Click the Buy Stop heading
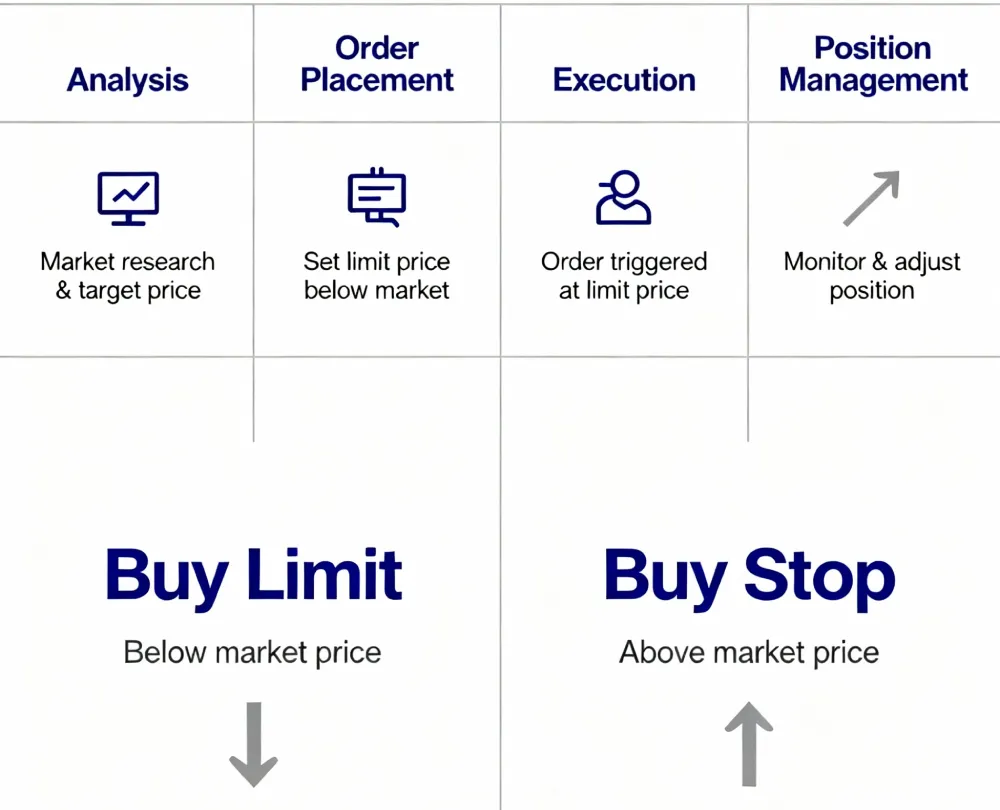This screenshot has width=1000, height=810. tap(749, 577)
